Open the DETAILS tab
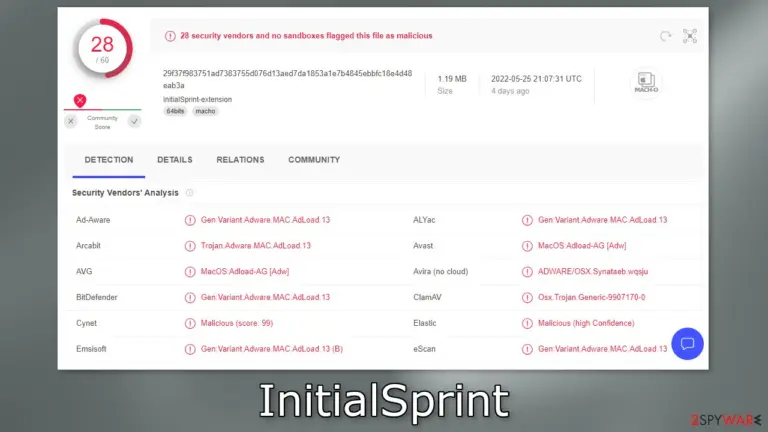This screenshot has width=768, height=432. [175, 160]
